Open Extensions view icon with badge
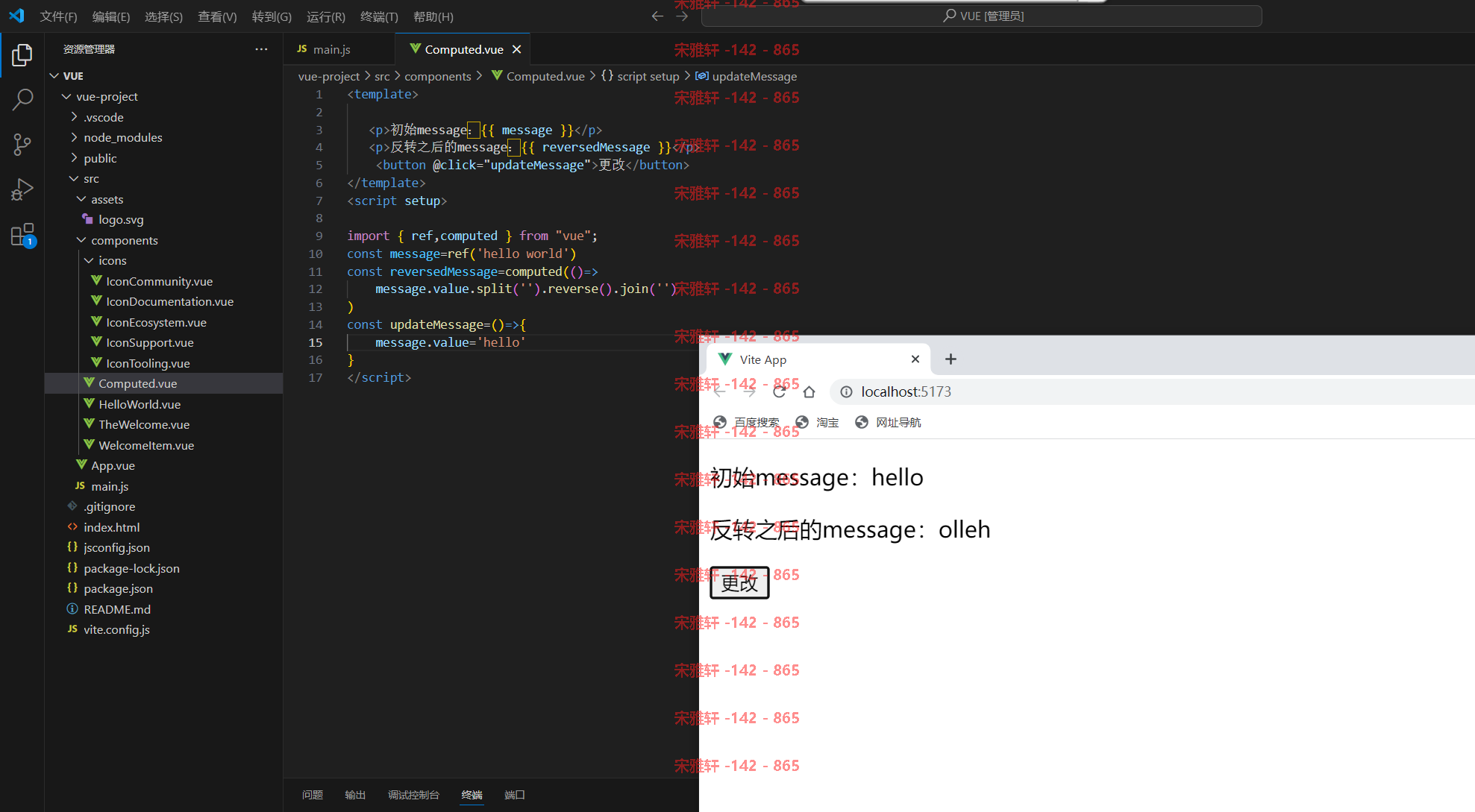The height and width of the screenshot is (812, 1475). (22, 235)
